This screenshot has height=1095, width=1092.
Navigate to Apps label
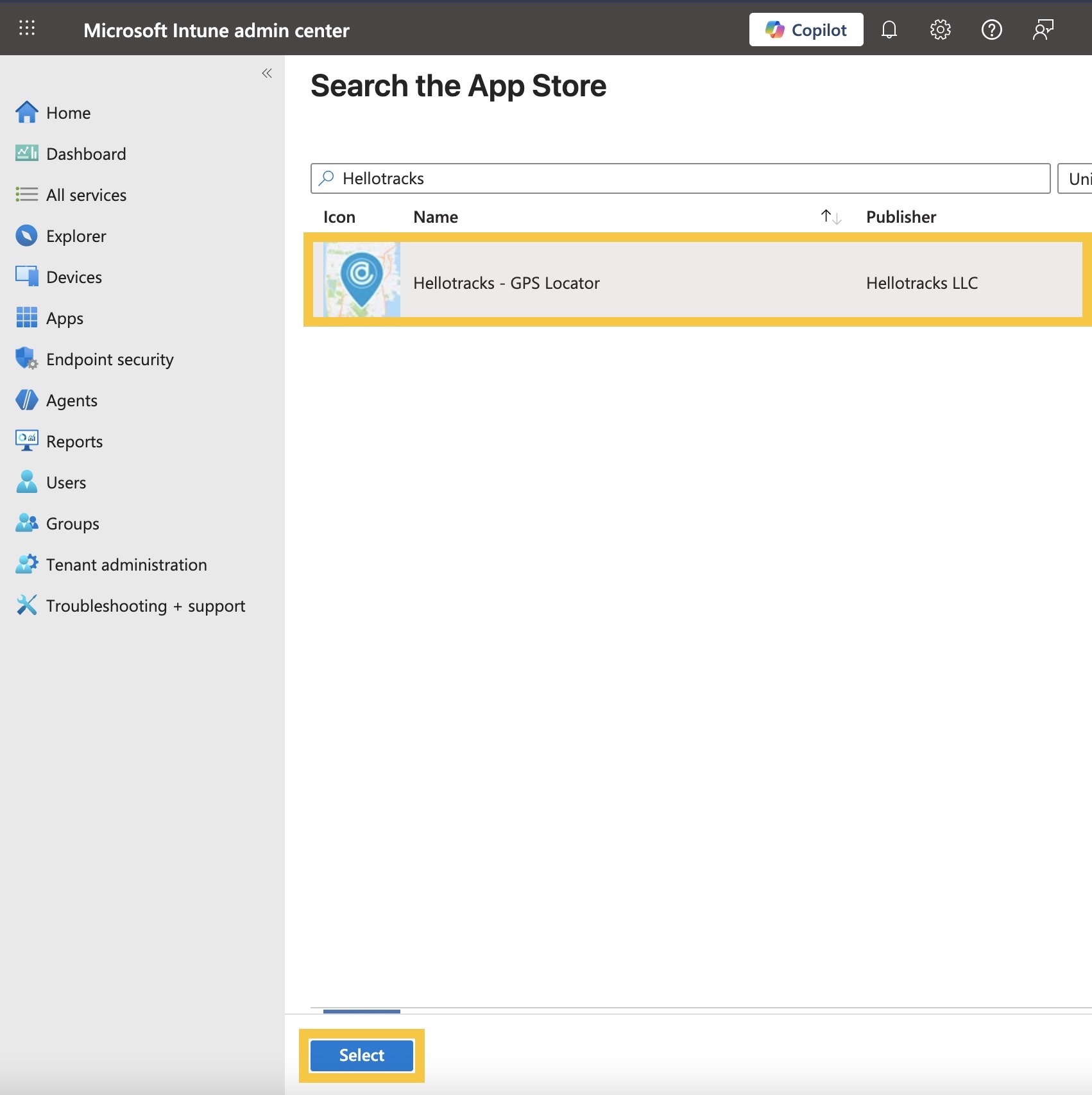point(65,319)
